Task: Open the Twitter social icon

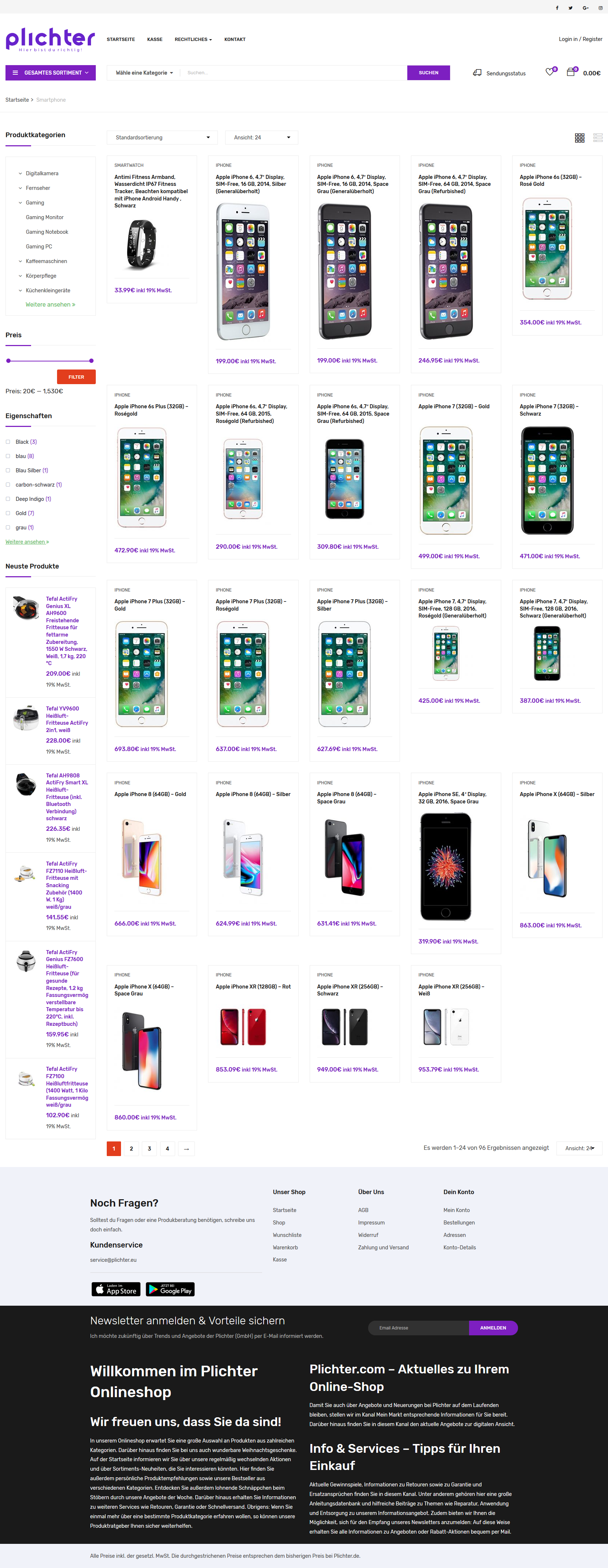Action: [x=570, y=8]
